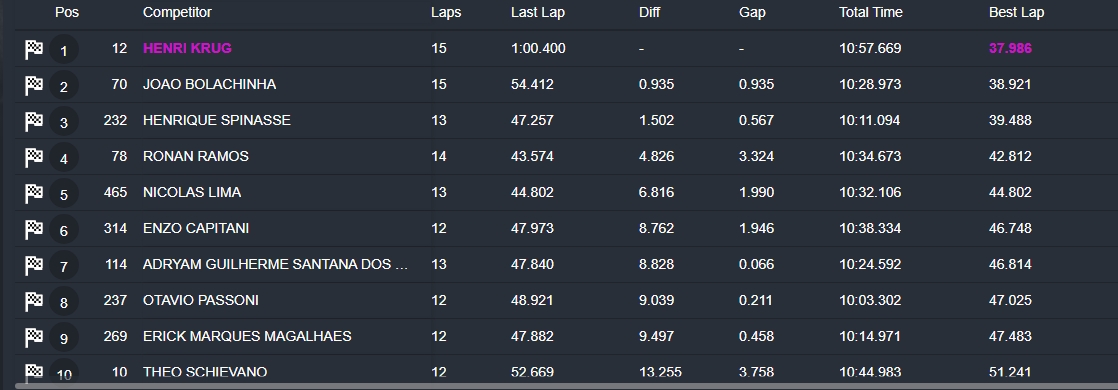Viewport: 1118px width, 390px height.
Task: Select competitor name HENRI KRUG
Action: [x=187, y=48]
